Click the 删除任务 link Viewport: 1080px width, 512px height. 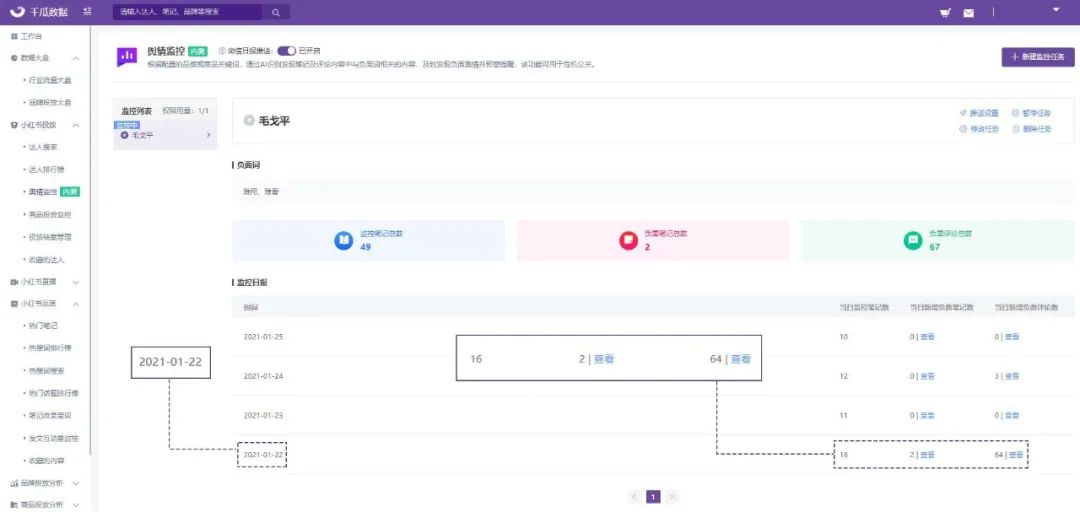pos(1031,129)
